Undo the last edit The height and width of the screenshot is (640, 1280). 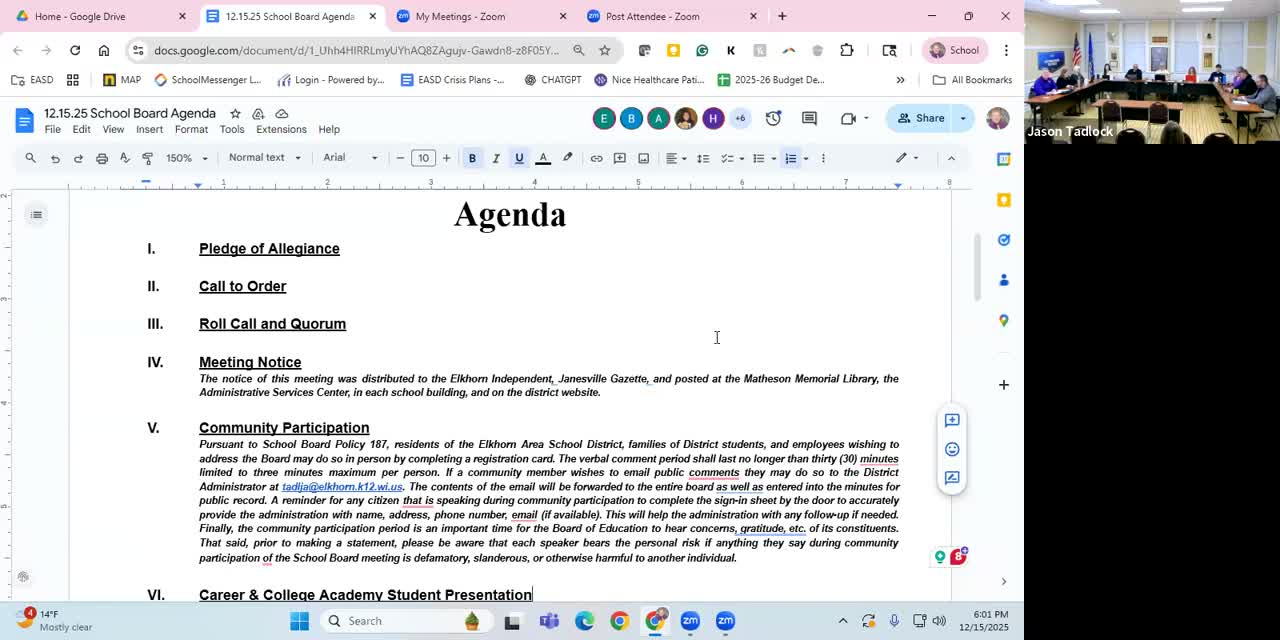[55, 158]
